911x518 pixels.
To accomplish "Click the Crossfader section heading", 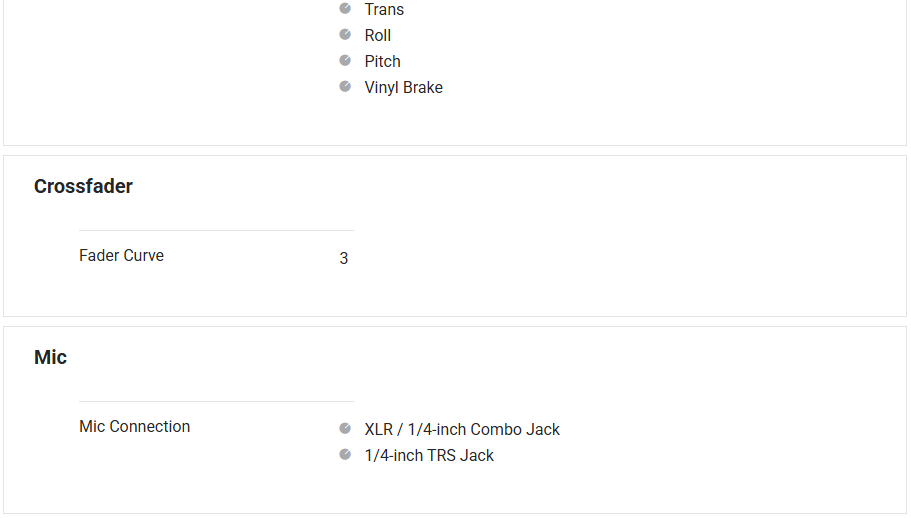I will coord(83,186).
